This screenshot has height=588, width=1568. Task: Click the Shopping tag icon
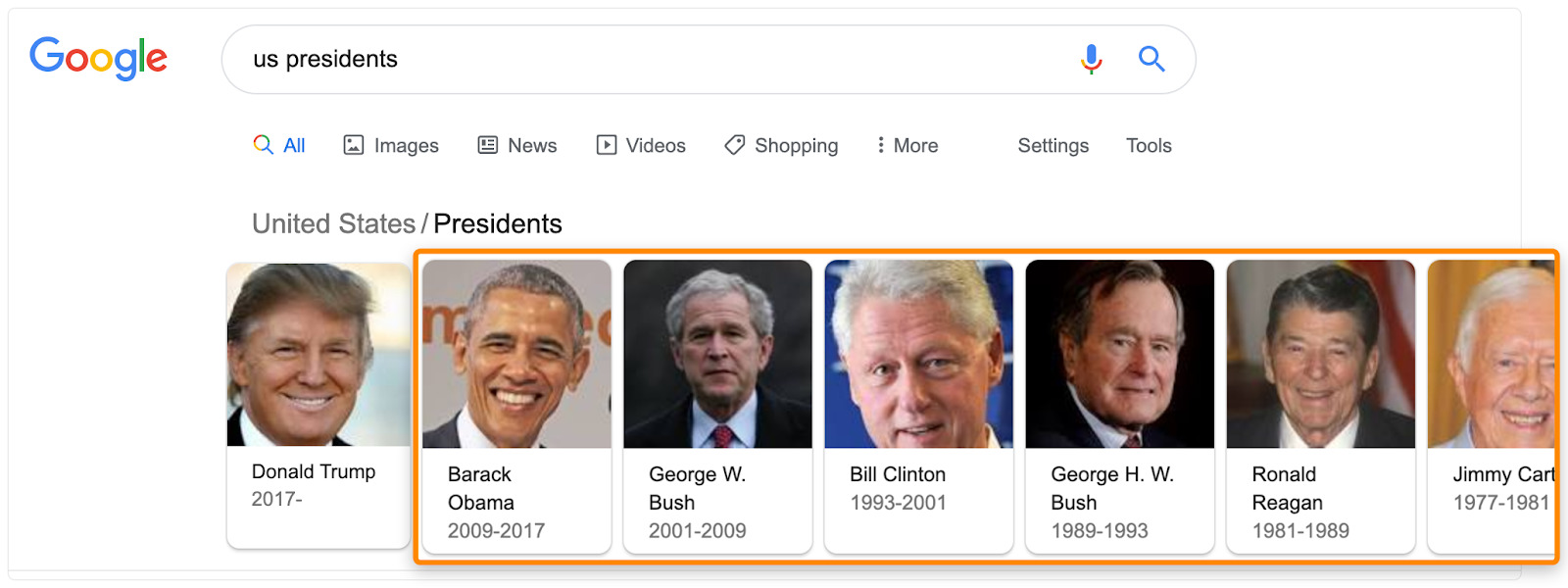tap(734, 144)
